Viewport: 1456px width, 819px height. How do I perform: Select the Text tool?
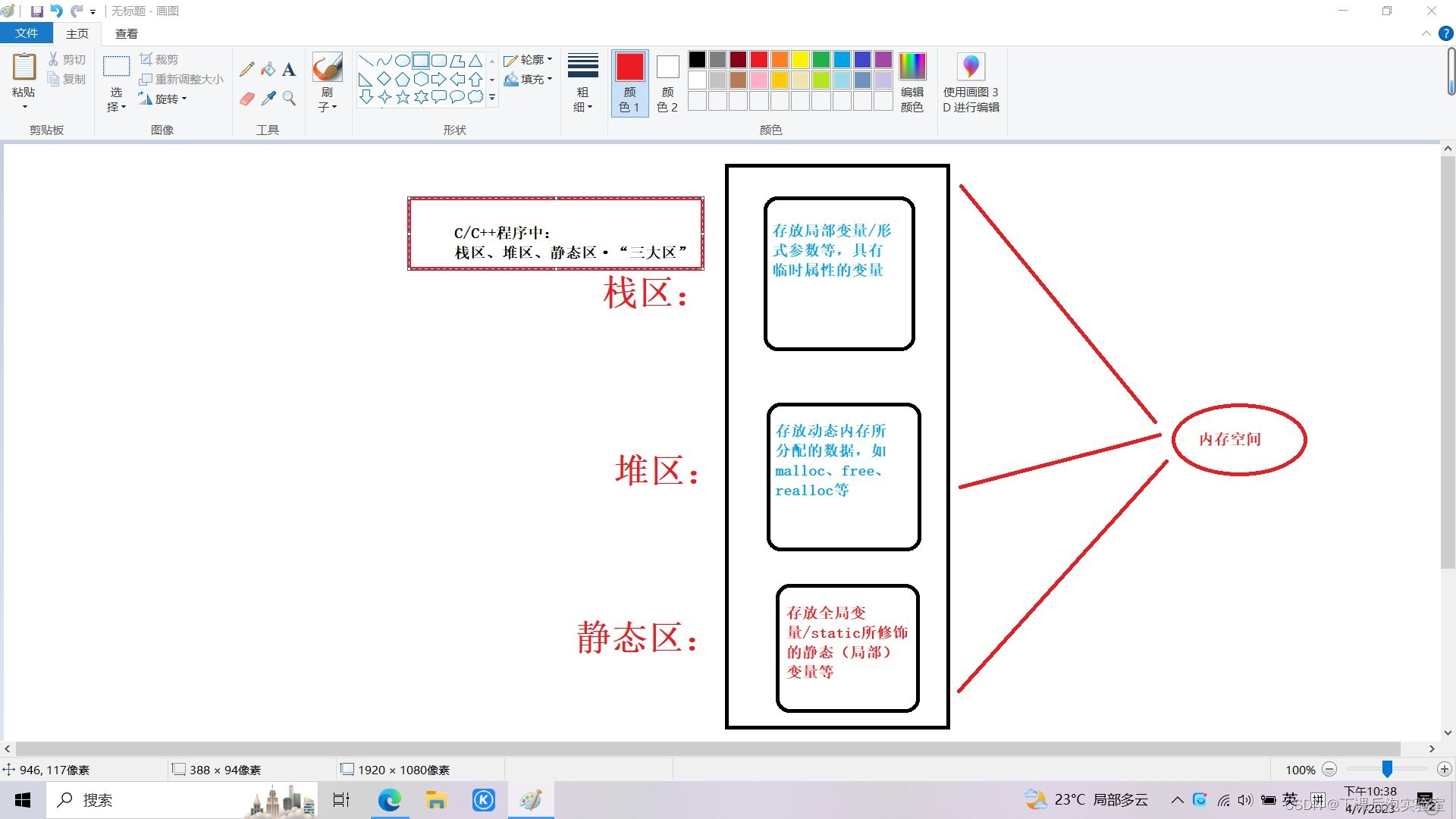[289, 68]
